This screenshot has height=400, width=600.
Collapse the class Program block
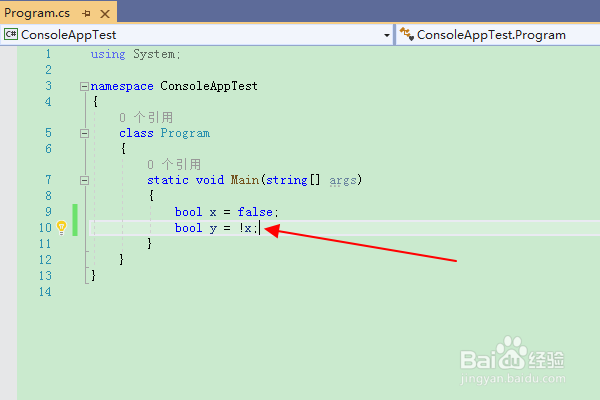[x=84, y=133]
